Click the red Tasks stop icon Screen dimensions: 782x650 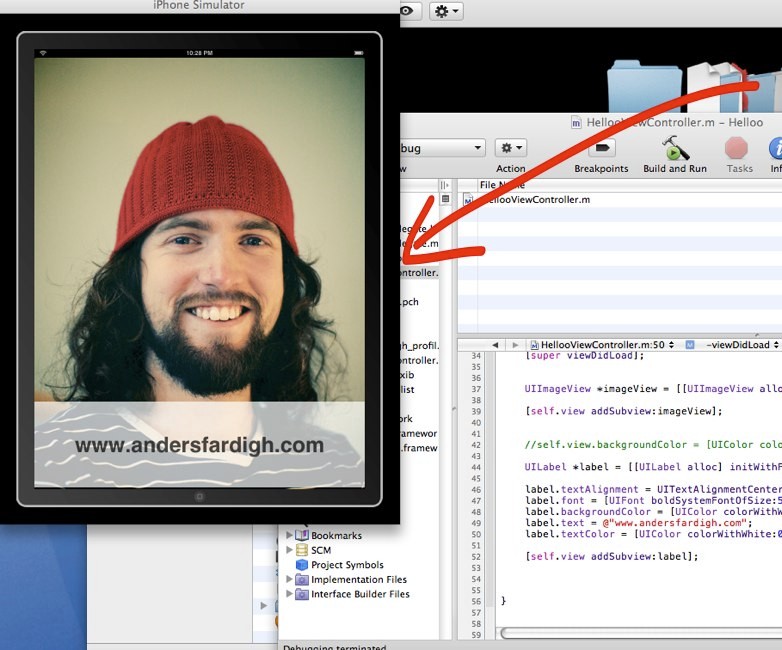click(x=737, y=149)
